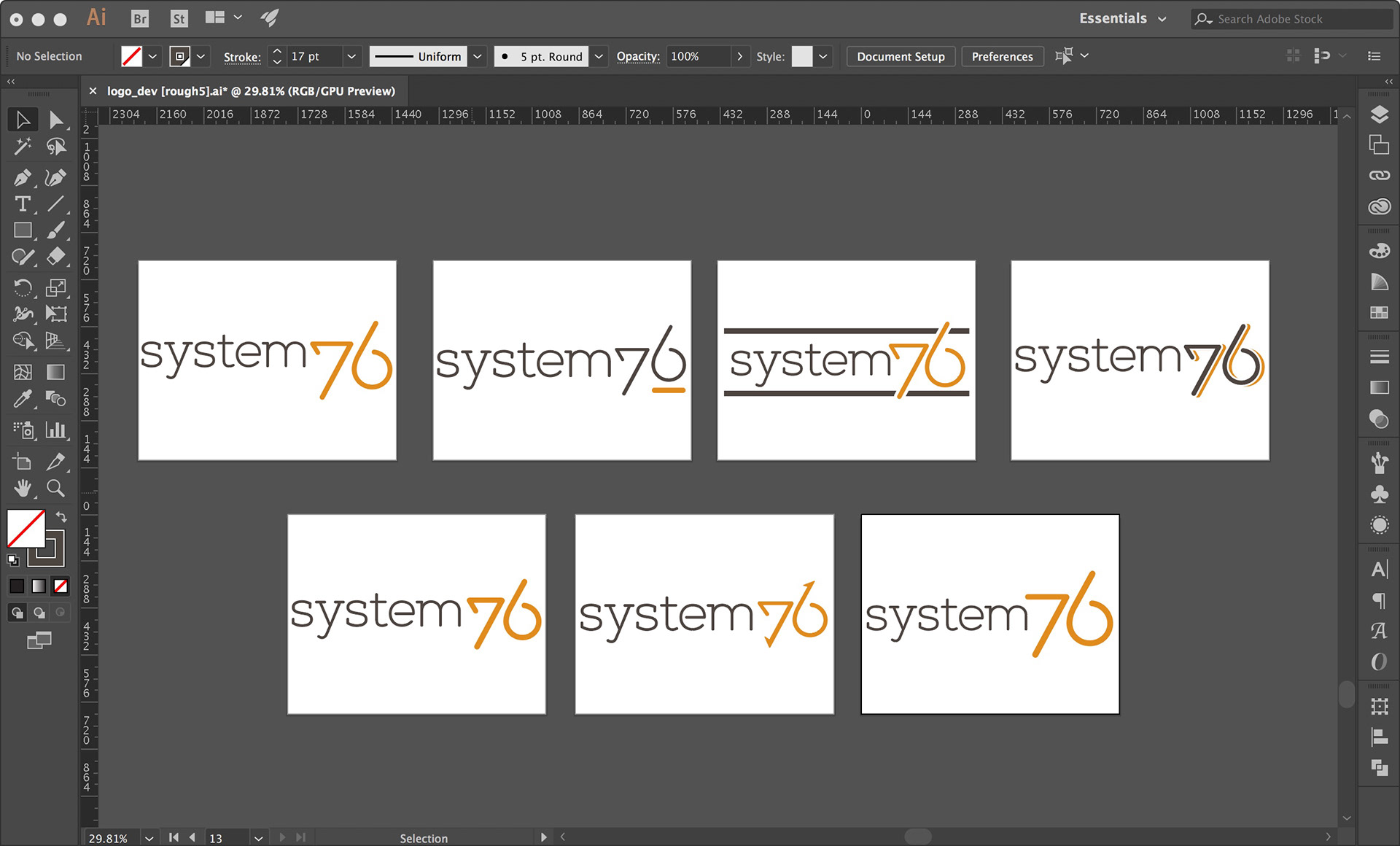Reset to default fill and stroke
Screen dimensions: 1400x846
(13, 560)
